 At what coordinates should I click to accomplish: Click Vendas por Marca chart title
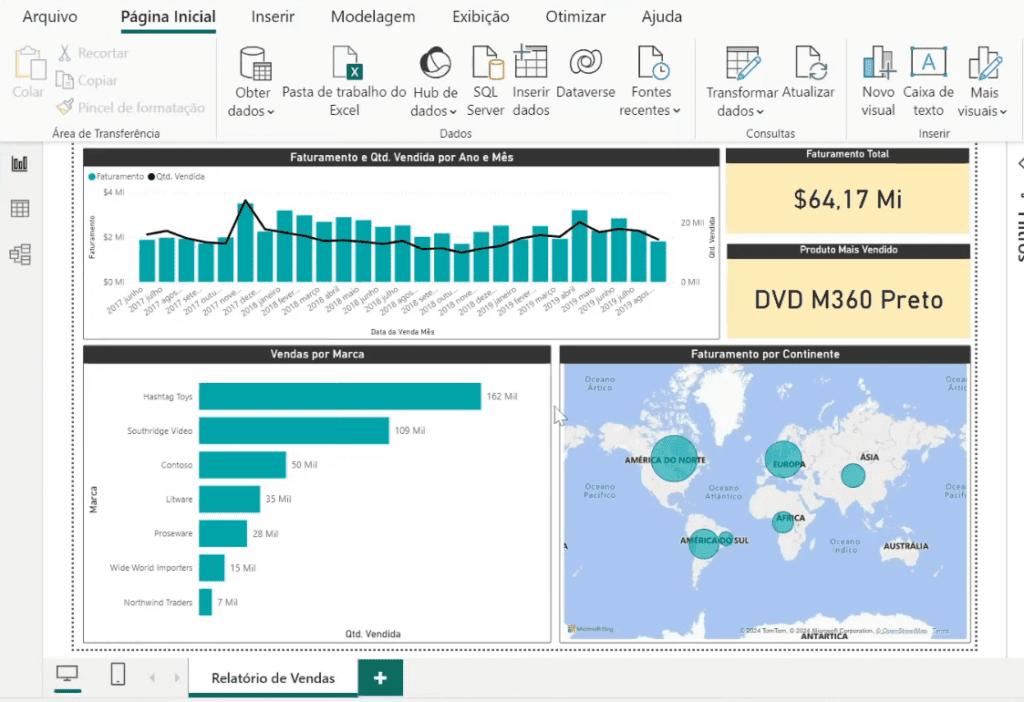pos(317,354)
